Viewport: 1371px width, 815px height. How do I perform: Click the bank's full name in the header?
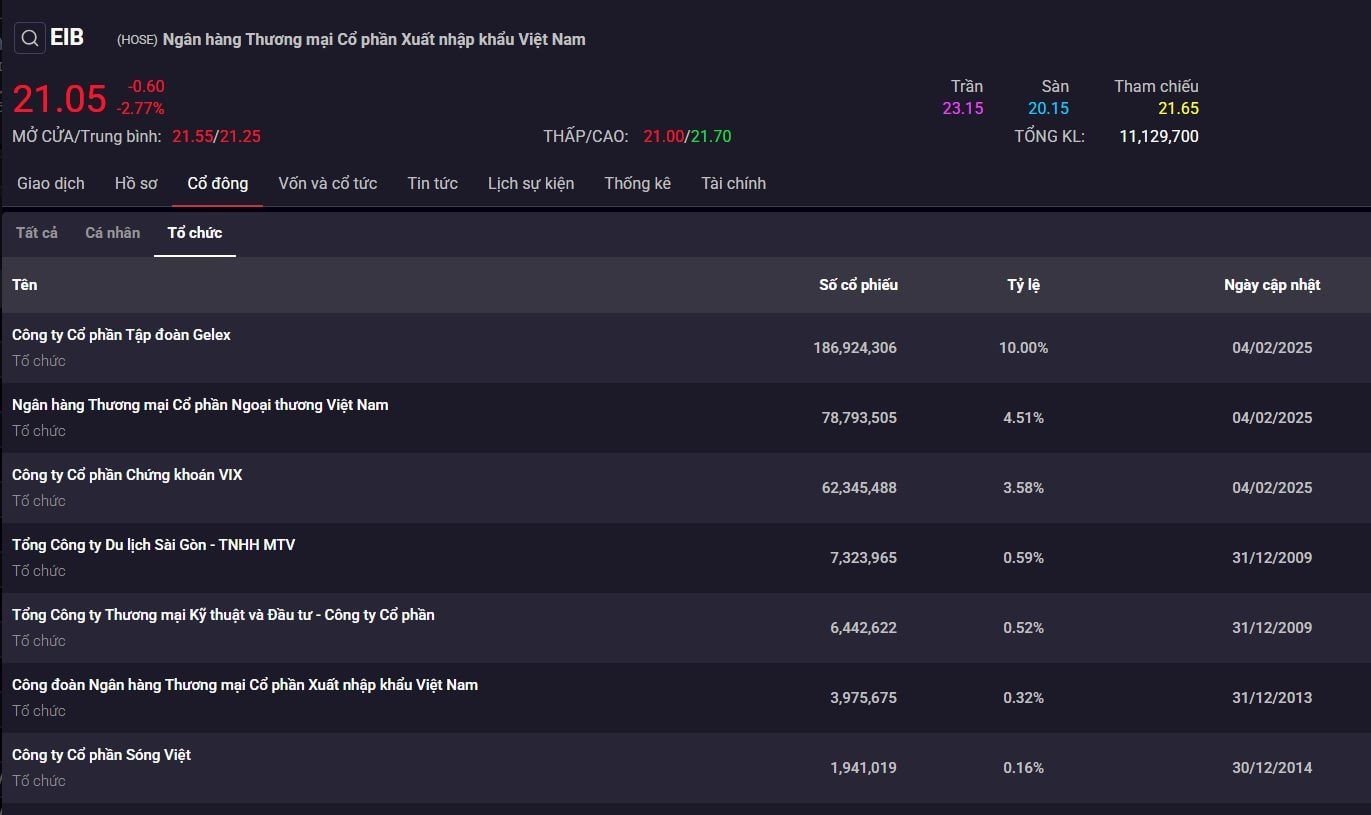(374, 40)
